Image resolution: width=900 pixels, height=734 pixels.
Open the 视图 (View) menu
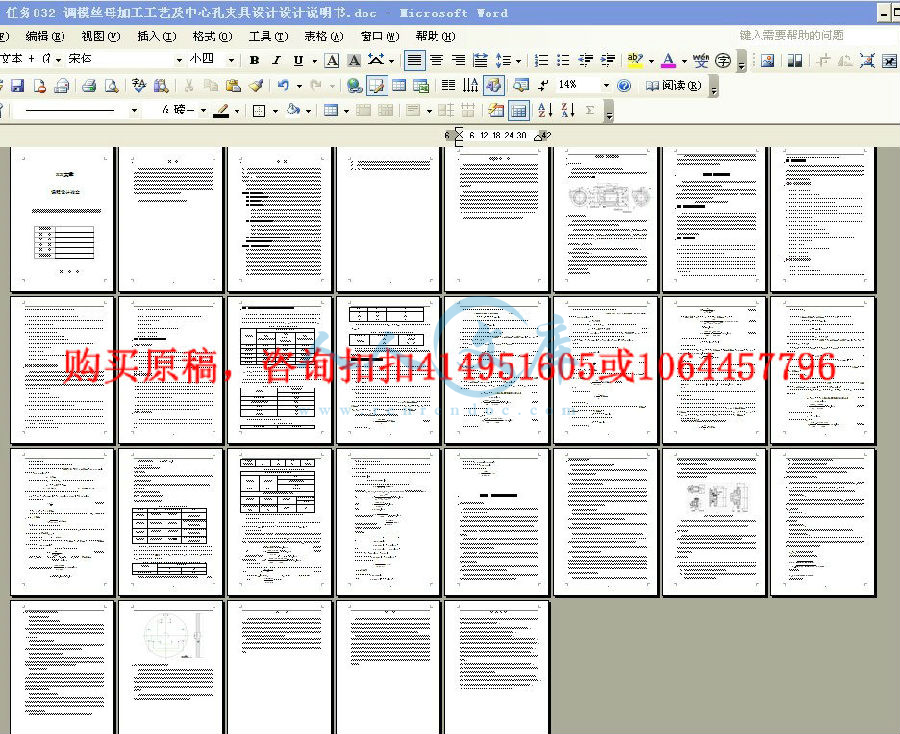tap(100, 36)
